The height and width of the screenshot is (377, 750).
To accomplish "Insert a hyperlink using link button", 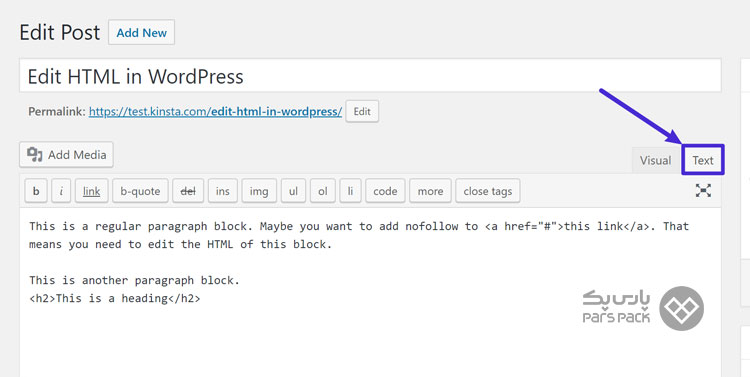I will (91, 191).
